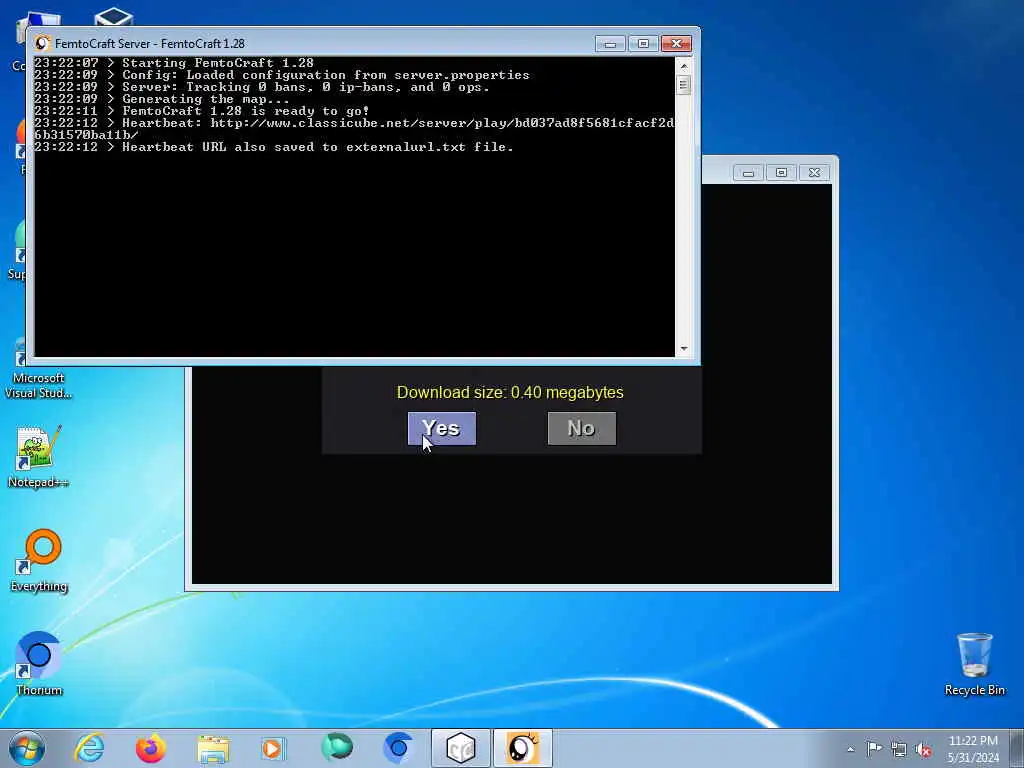
Task: Select the Microsoft Visual Studio desktop shortcut
Action: click(39, 370)
